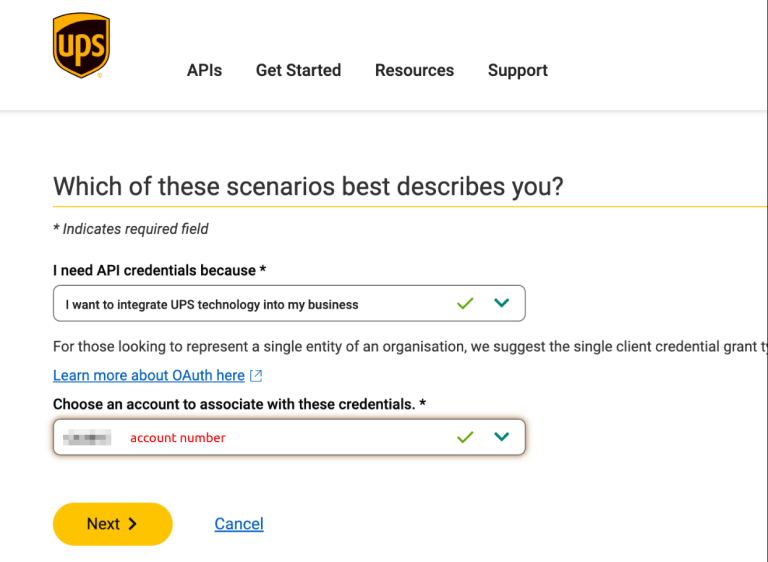Open the APIs menu
The width and height of the screenshot is (768, 562).
[x=204, y=70]
